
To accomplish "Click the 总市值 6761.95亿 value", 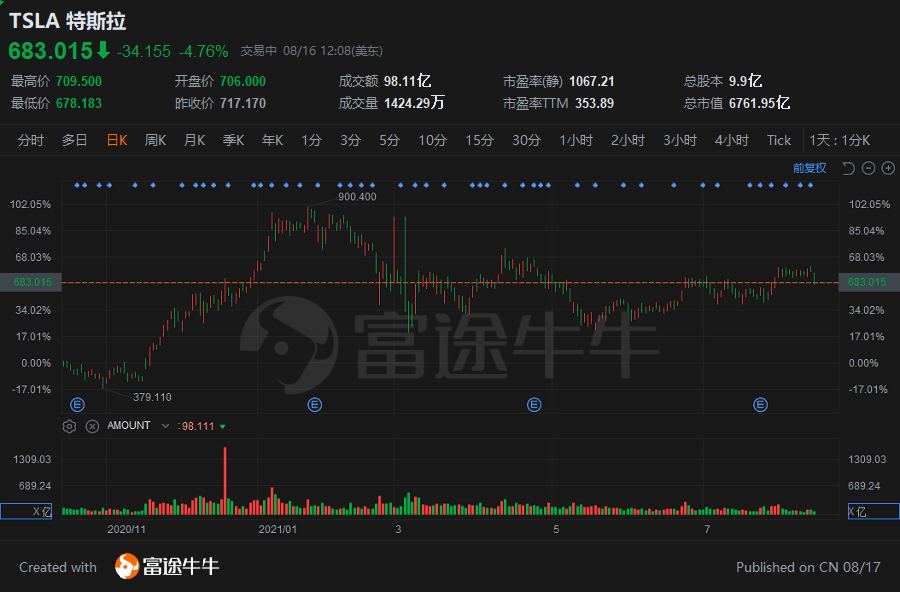I will point(759,103).
